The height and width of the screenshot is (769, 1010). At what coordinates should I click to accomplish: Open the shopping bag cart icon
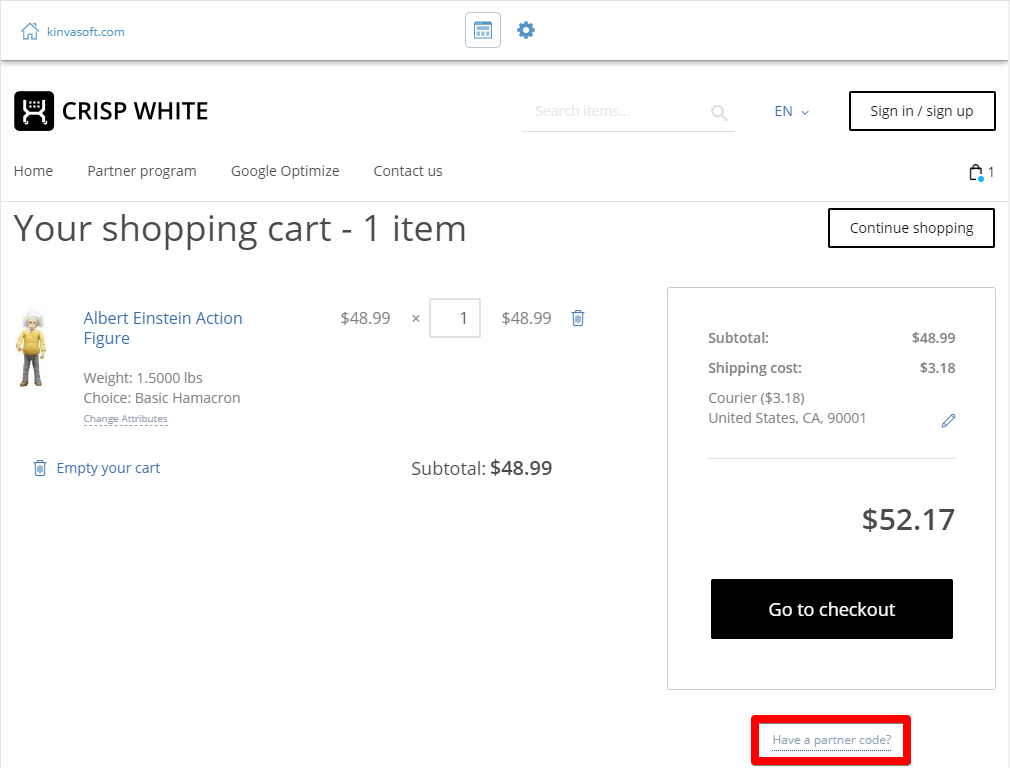click(976, 172)
